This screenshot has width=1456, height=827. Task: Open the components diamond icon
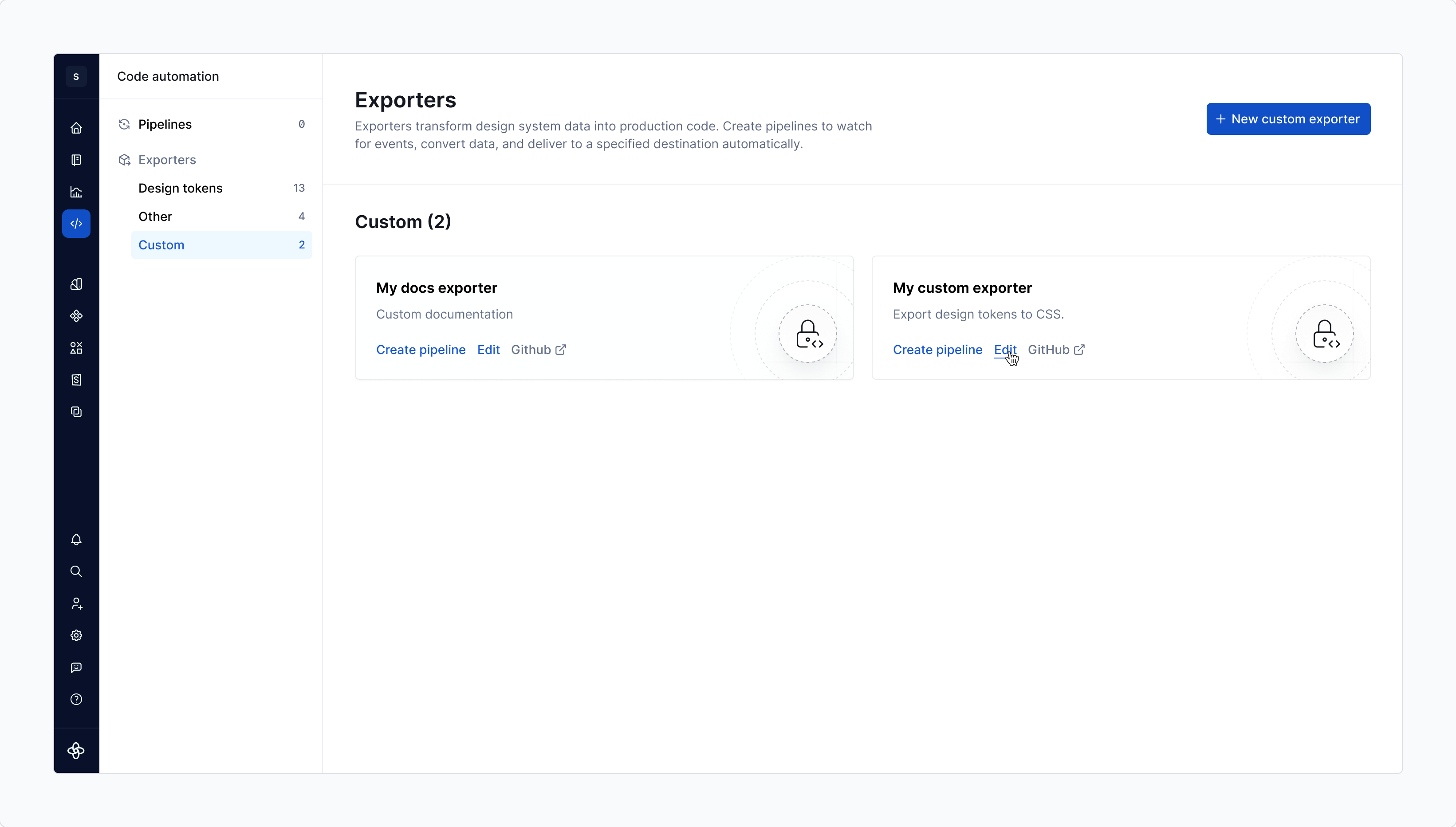point(76,316)
